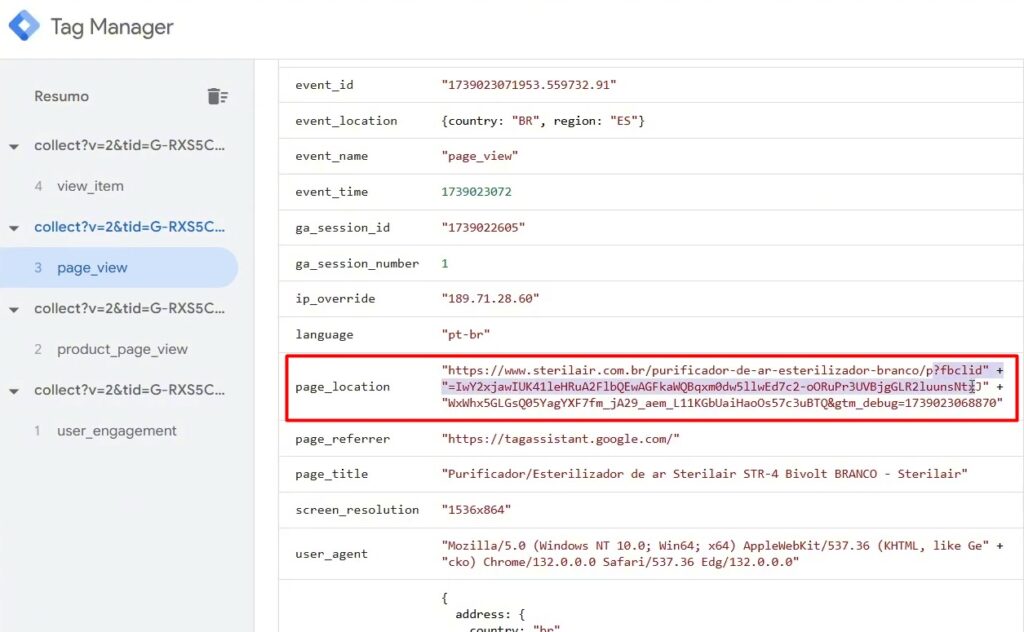Select the highlighted blue collect request label
The width and height of the screenshot is (1024, 632).
129,227
